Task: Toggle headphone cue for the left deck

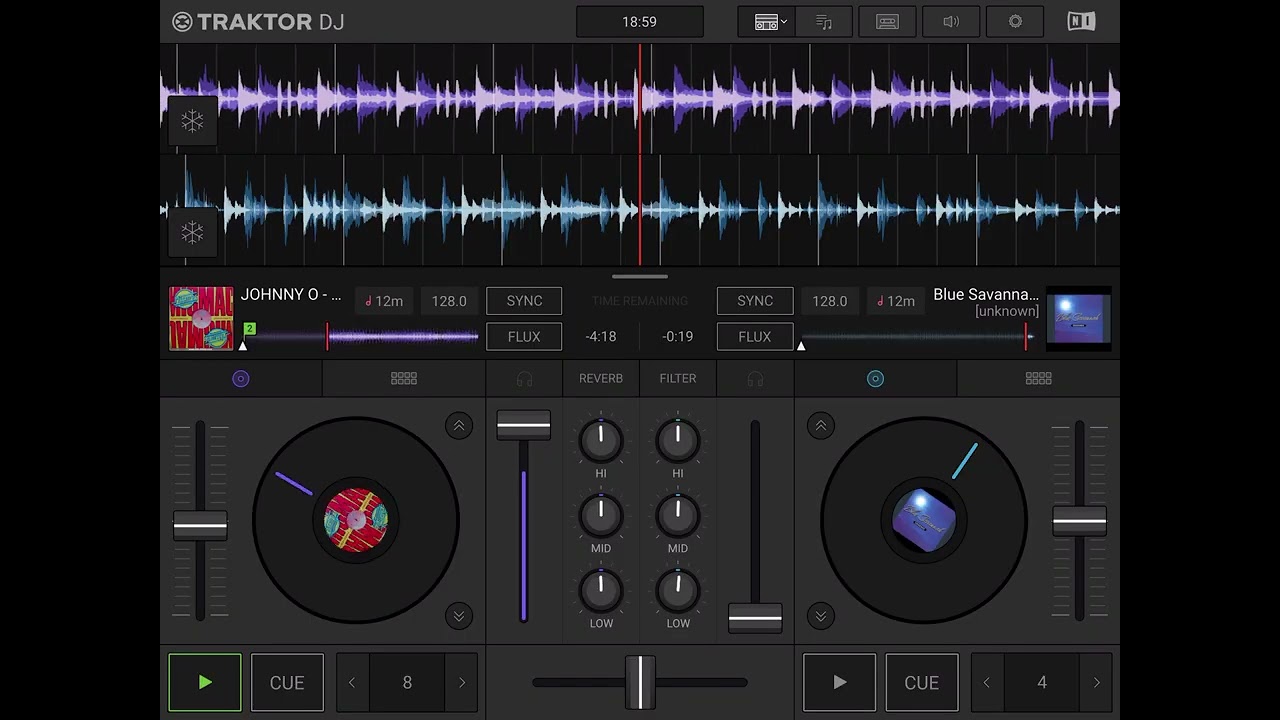Action: (x=524, y=379)
